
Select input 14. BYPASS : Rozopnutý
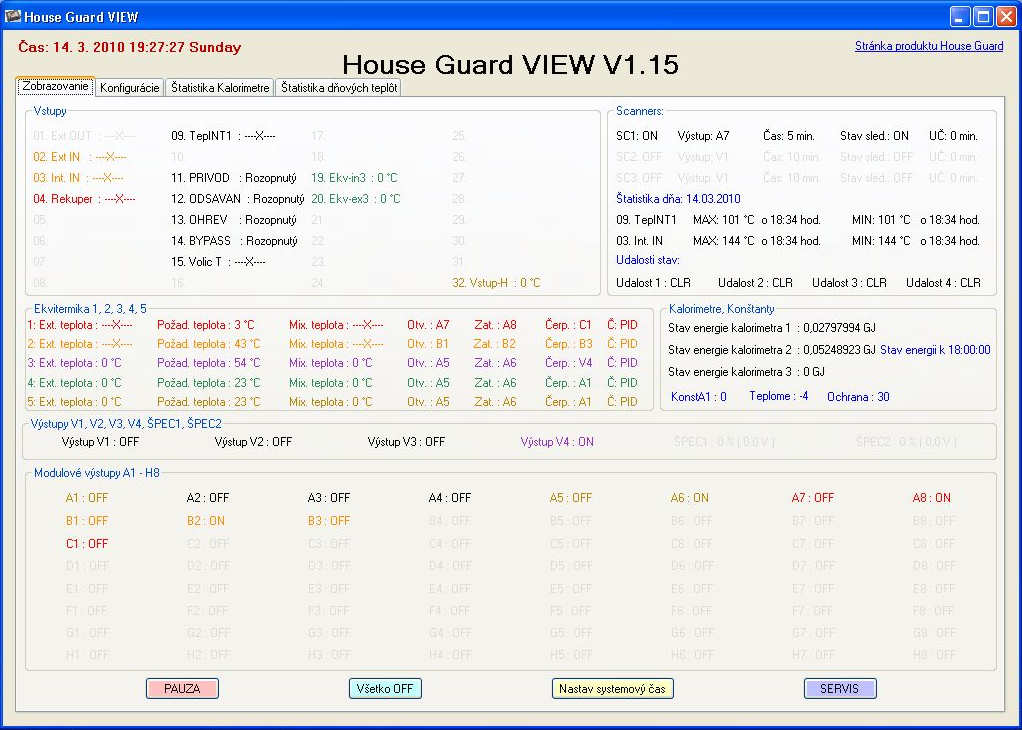click(x=234, y=241)
